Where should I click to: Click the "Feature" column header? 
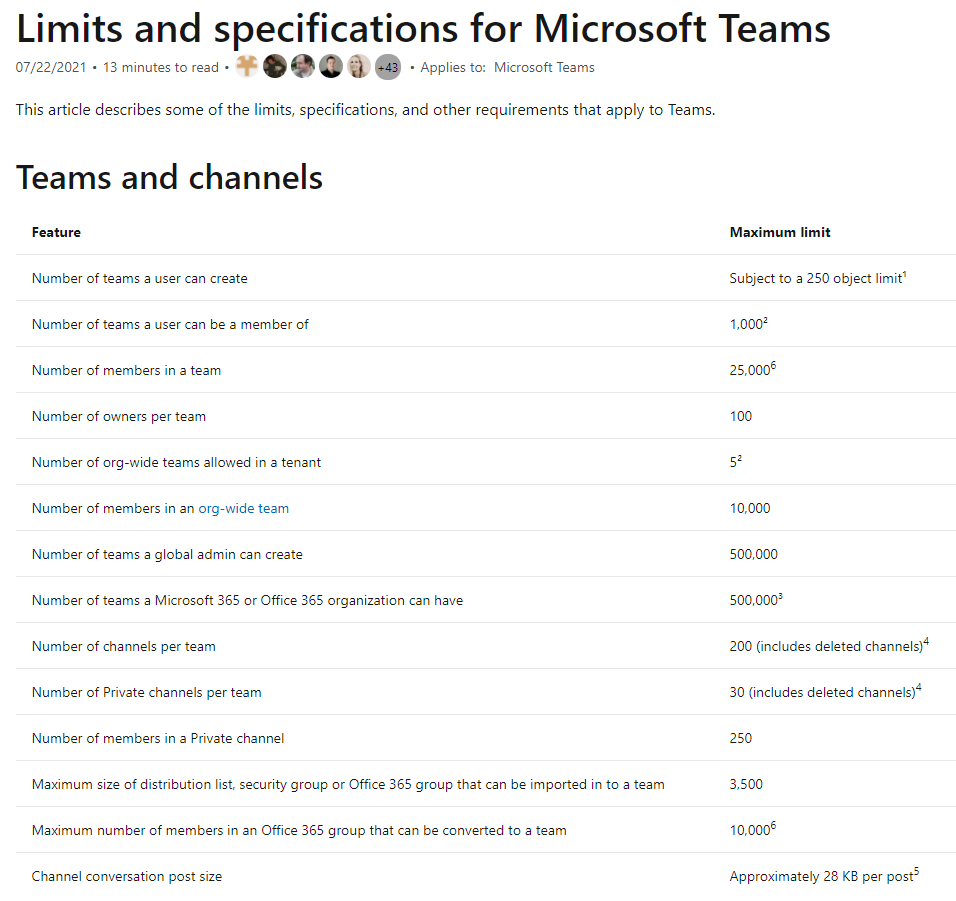(x=56, y=232)
